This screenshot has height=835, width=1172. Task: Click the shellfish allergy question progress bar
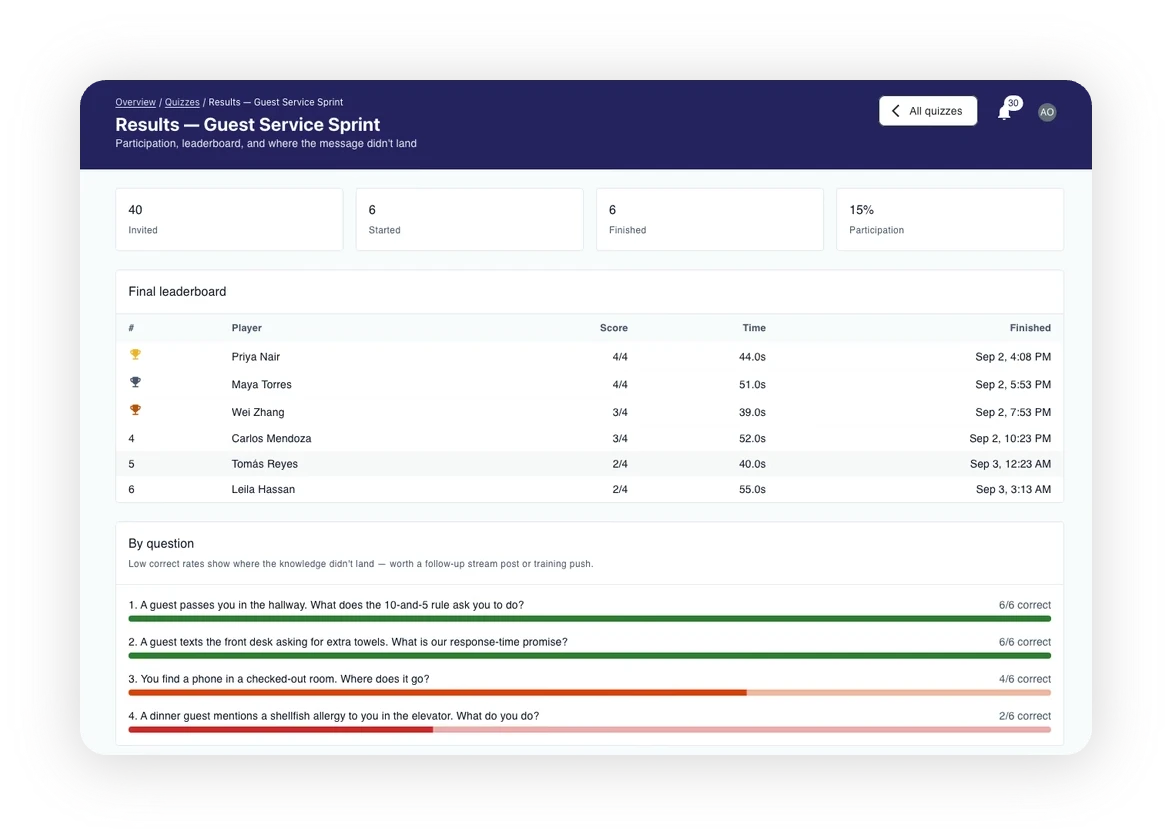[x=589, y=730]
